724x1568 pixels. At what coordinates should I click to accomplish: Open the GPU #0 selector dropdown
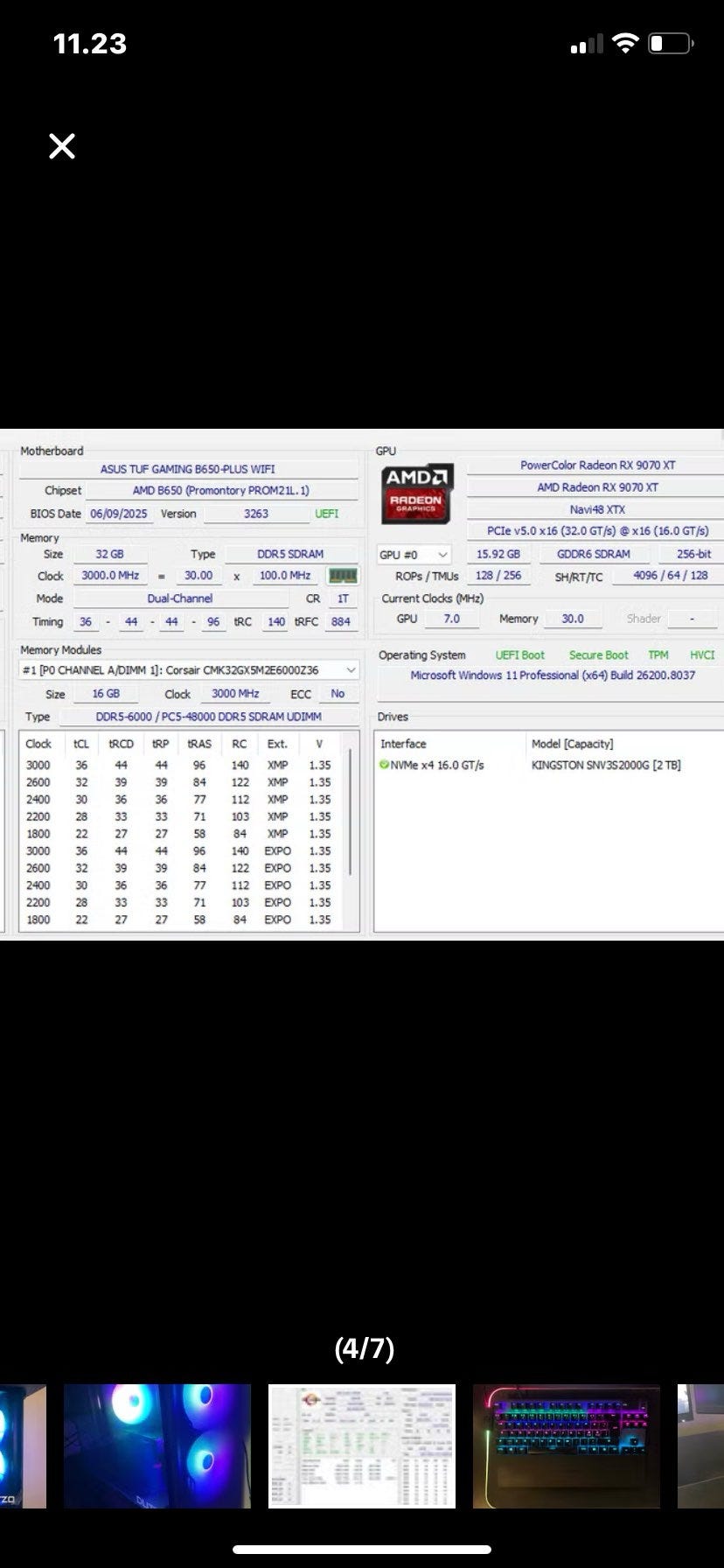(x=414, y=555)
